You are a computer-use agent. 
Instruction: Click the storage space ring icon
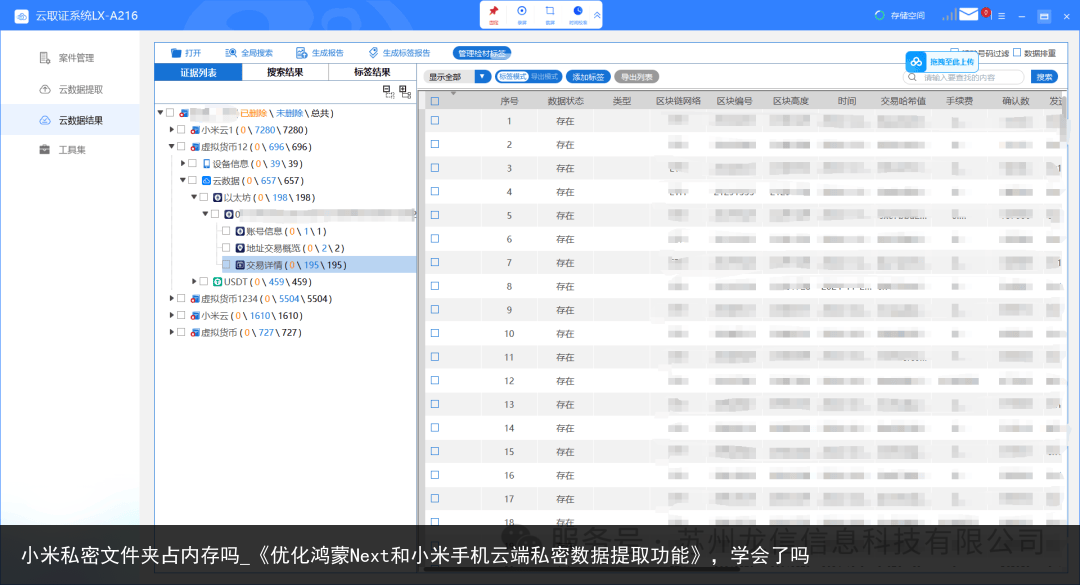(880, 15)
